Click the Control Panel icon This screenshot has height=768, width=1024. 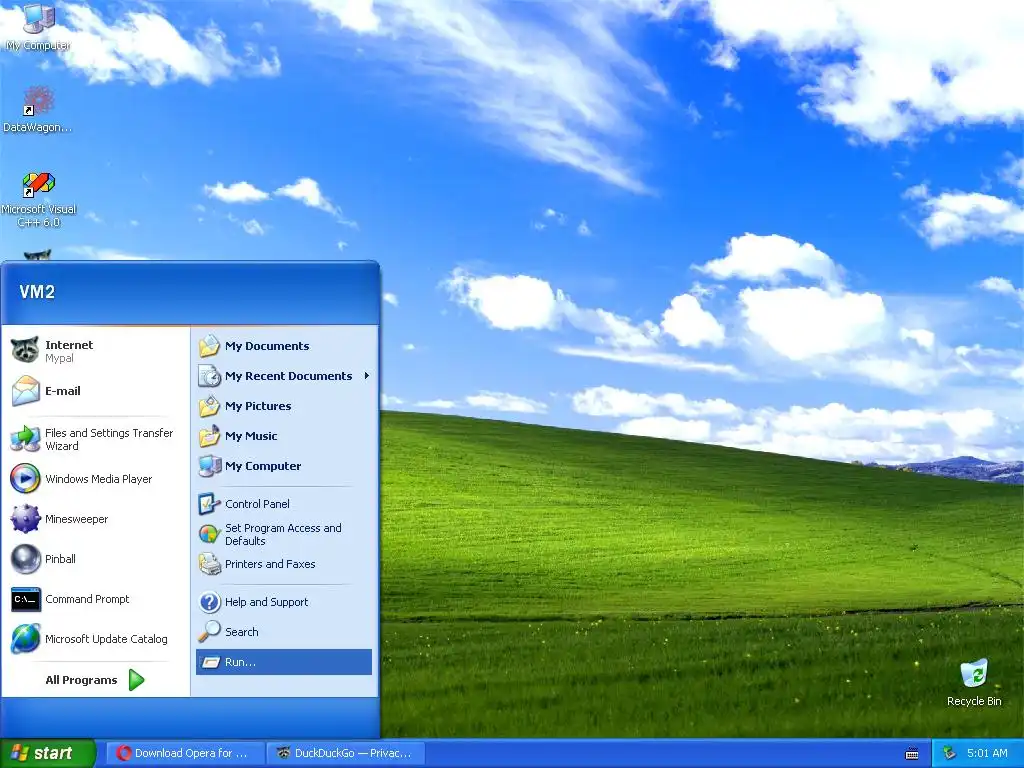(210, 504)
